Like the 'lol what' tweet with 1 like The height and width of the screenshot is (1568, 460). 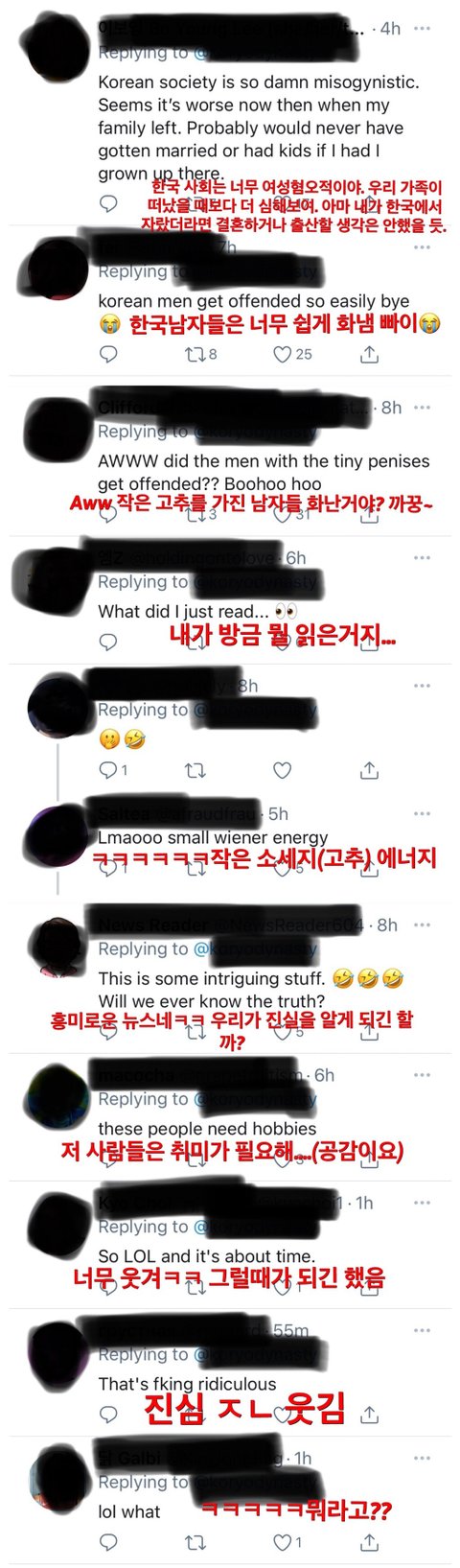click(x=282, y=1542)
